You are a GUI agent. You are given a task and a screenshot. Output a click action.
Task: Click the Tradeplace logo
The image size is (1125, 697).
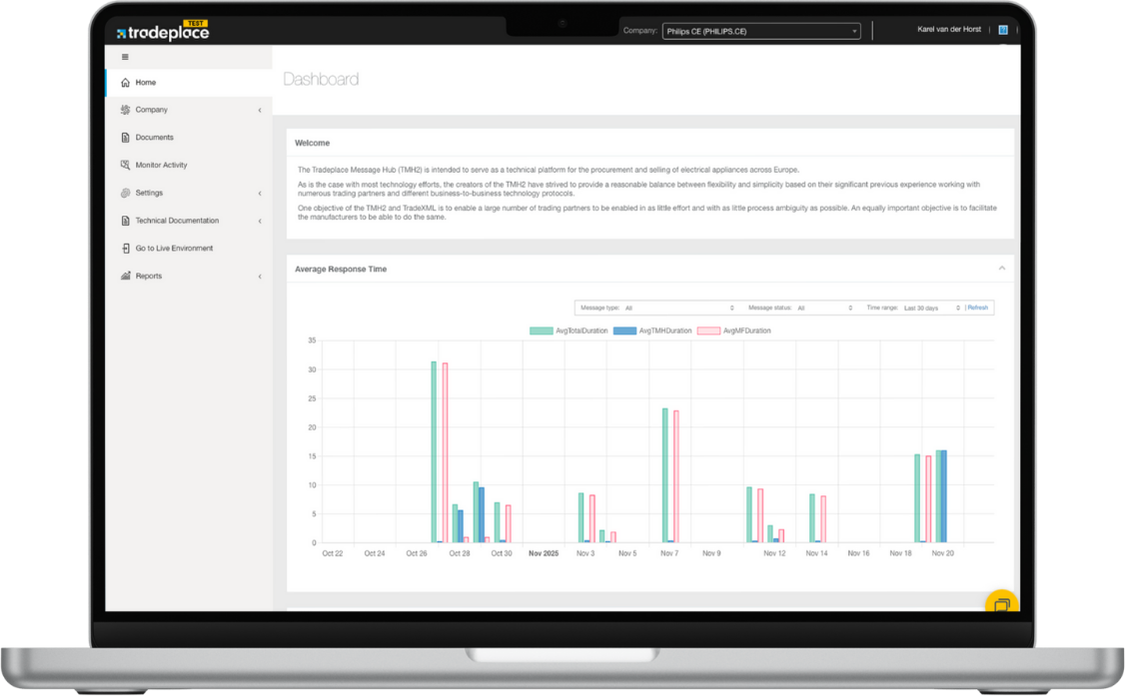click(x=162, y=32)
